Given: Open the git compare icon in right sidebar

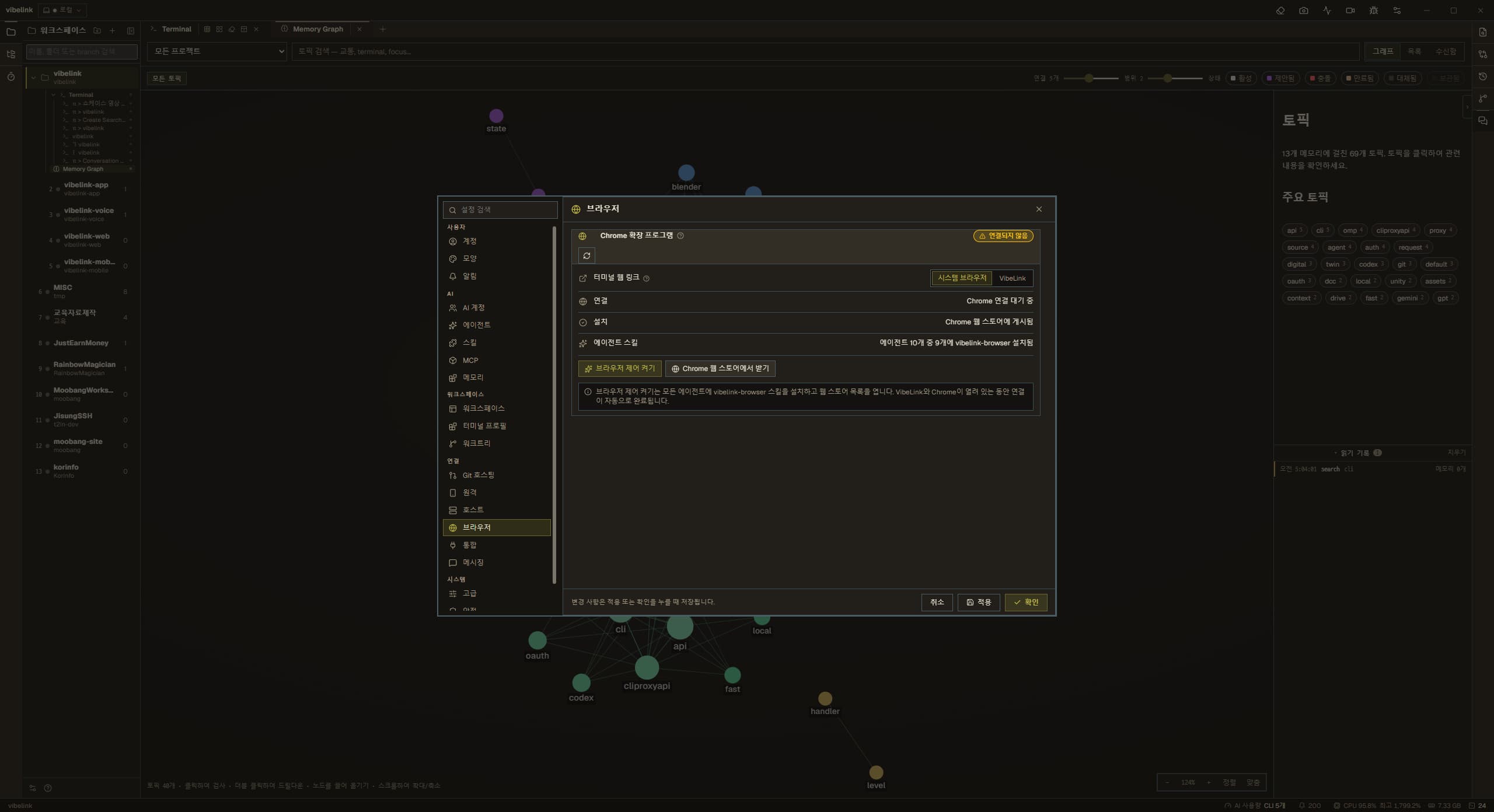Looking at the screenshot, I should coord(1483,54).
